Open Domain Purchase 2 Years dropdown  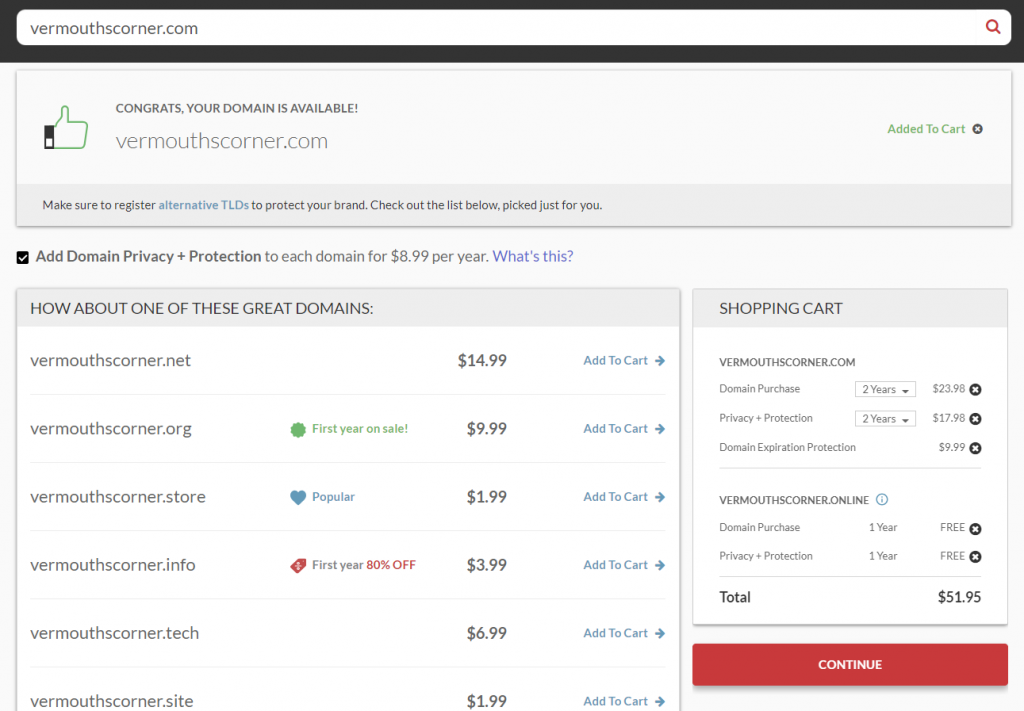pyautogui.click(x=885, y=390)
